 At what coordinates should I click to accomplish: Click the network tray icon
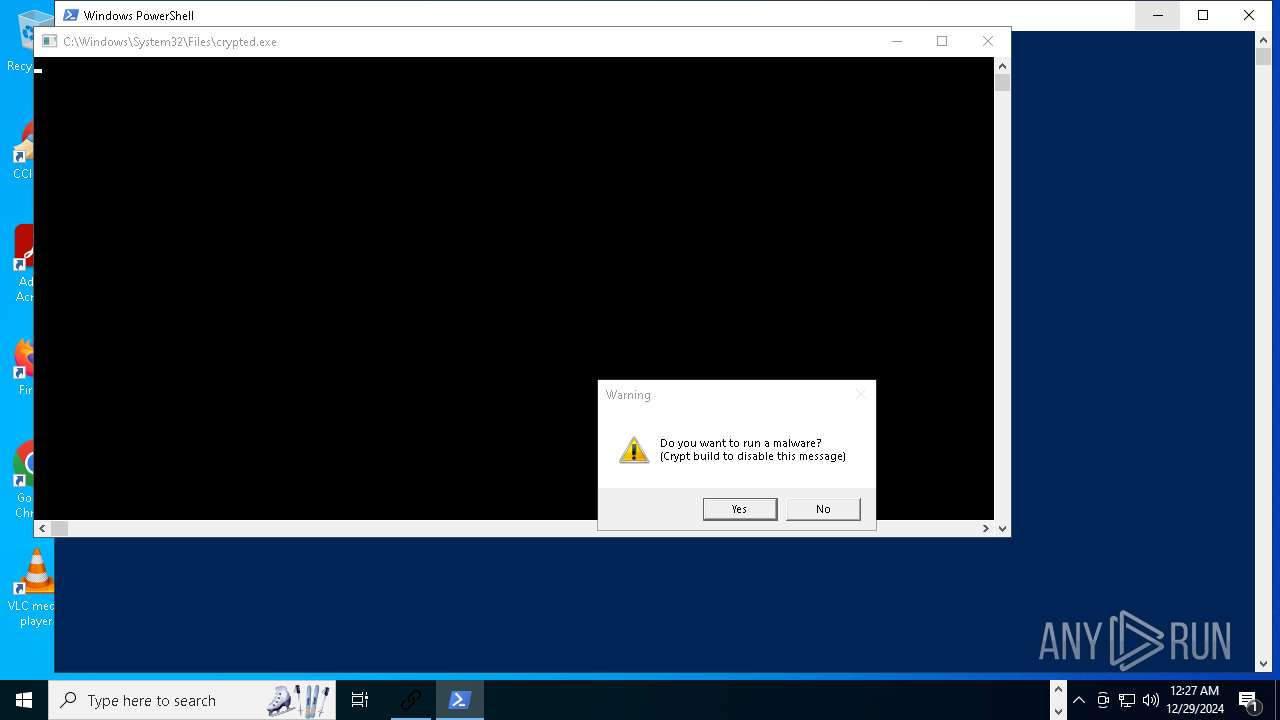point(1127,700)
